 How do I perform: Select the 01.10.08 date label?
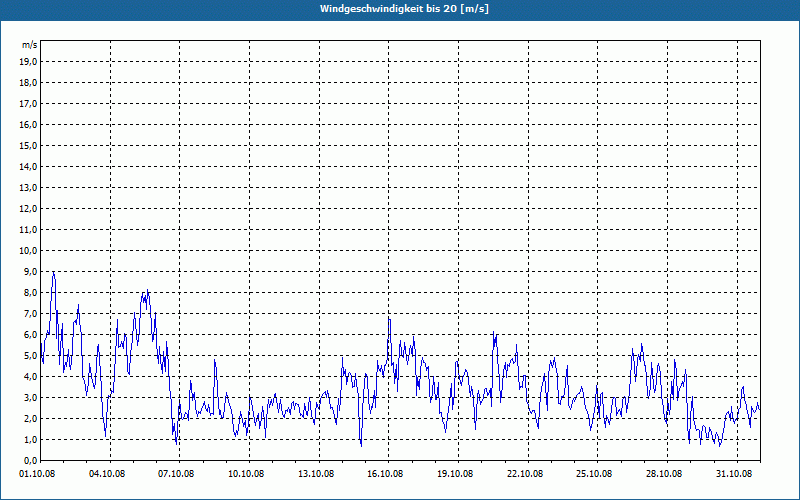coord(38,474)
